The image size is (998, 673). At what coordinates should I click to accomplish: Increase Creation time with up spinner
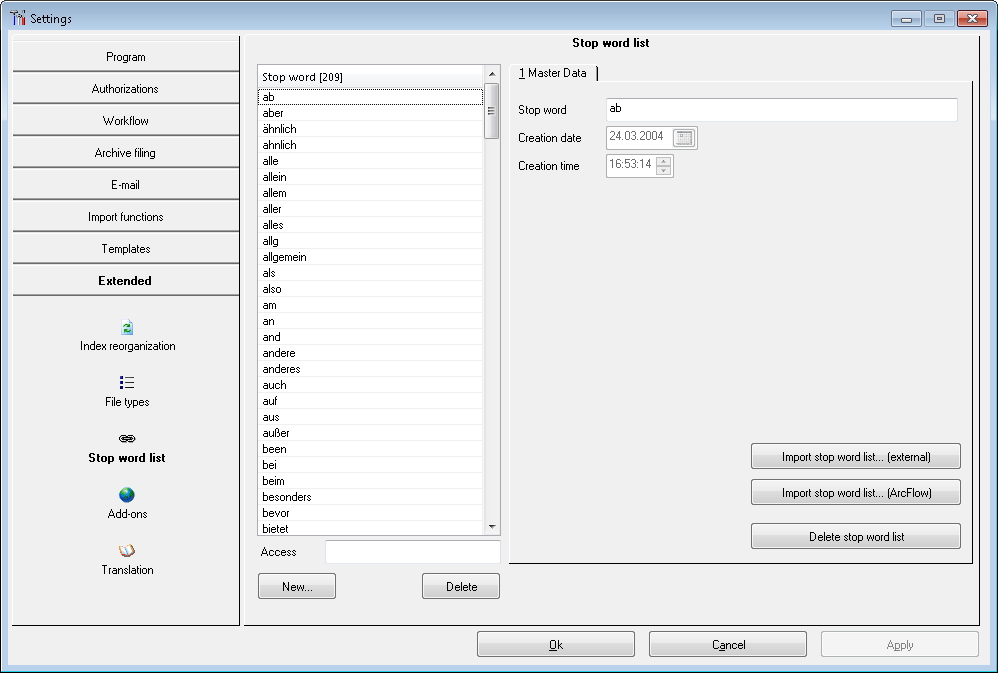coord(663,160)
